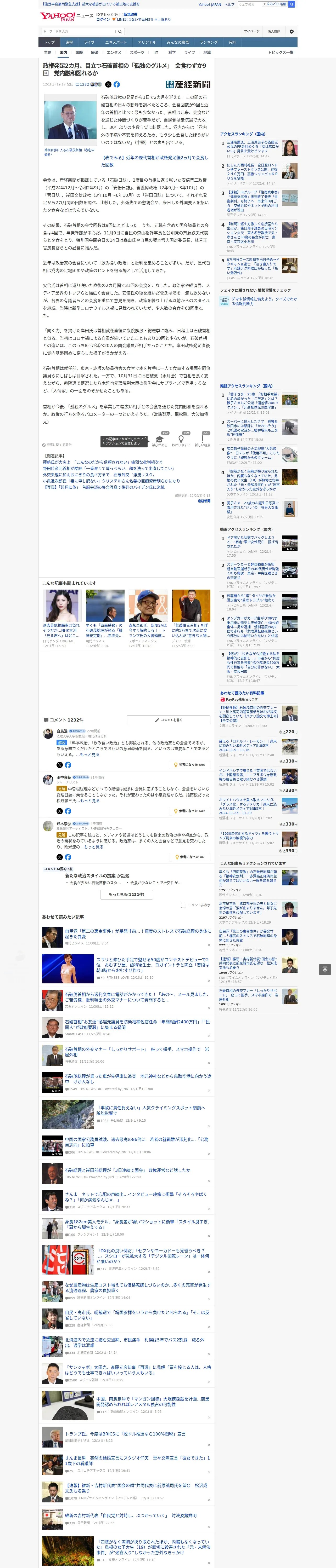Click the Facebook icon under 鈴木崇弘 comment
Image resolution: width=336 pixels, height=1568 pixels.
[x=68, y=857]
